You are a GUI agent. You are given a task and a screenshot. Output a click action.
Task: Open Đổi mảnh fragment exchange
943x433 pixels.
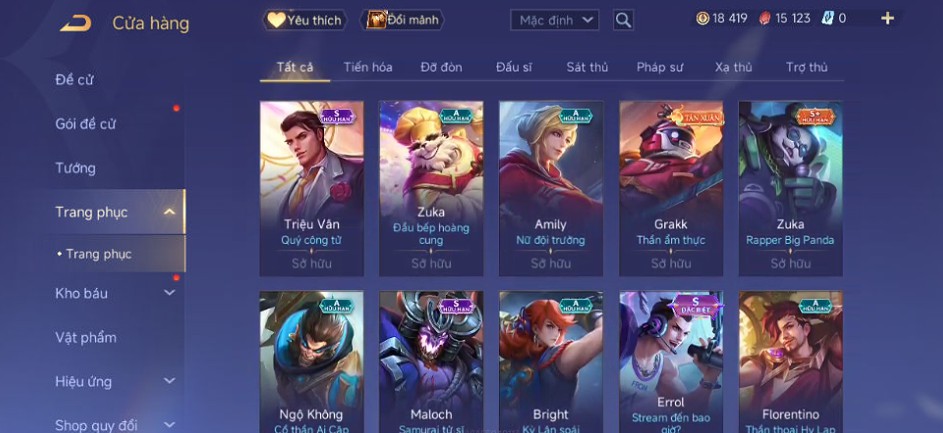(402, 20)
